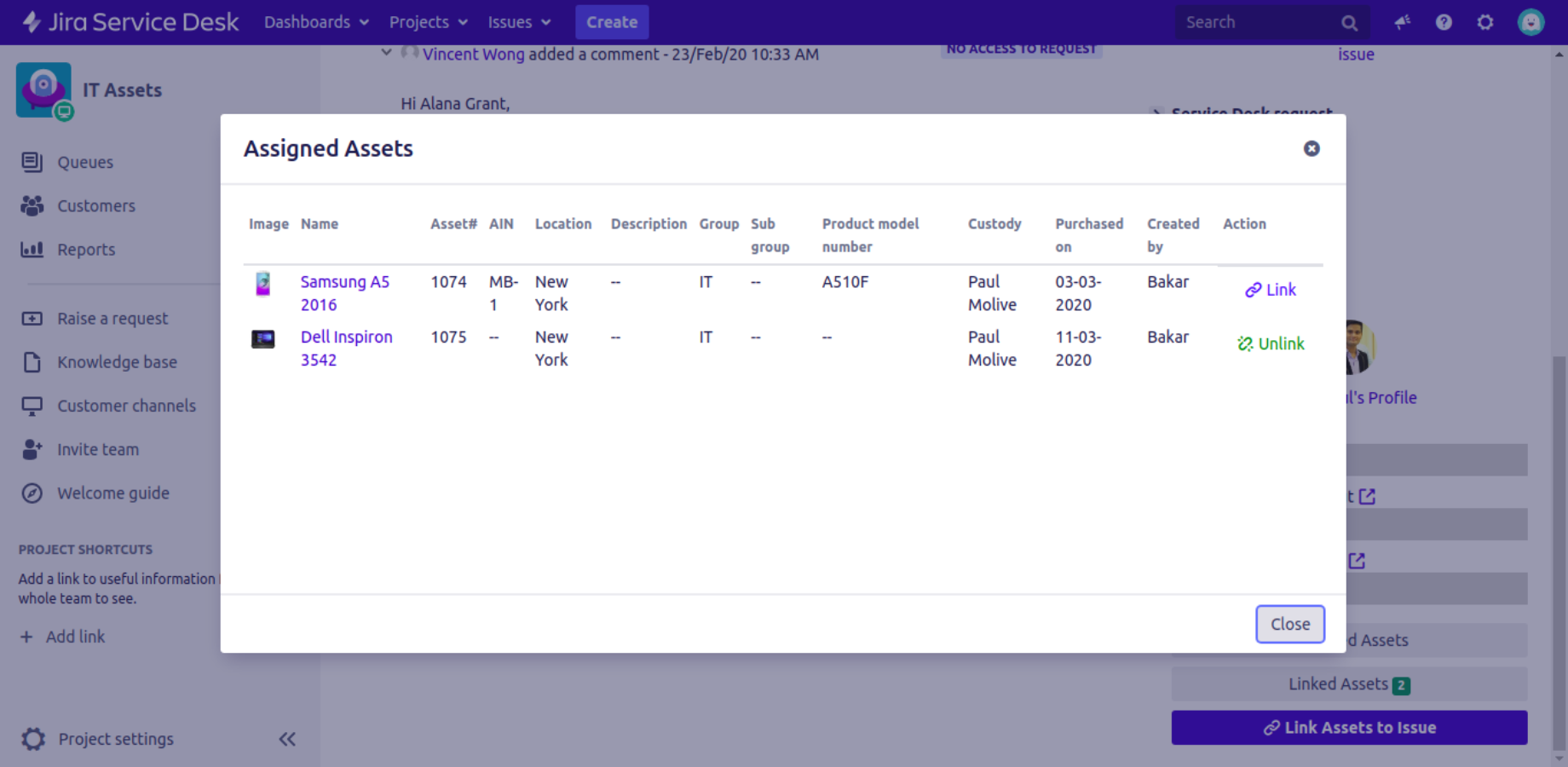
Task: Link the Samsung A5 2016 asset
Action: coord(1271,290)
